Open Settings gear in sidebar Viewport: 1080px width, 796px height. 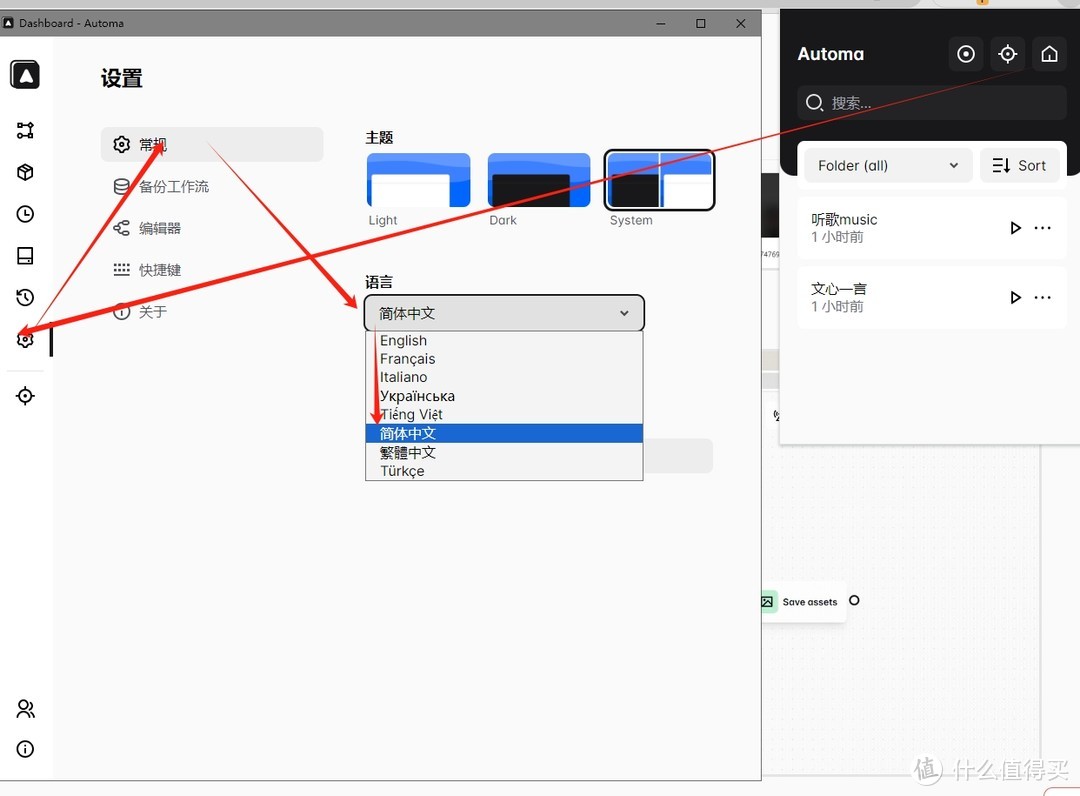point(25,339)
